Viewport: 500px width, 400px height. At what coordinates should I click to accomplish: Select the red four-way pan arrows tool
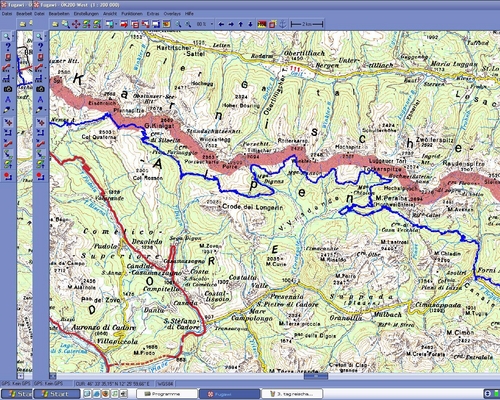point(76,24)
